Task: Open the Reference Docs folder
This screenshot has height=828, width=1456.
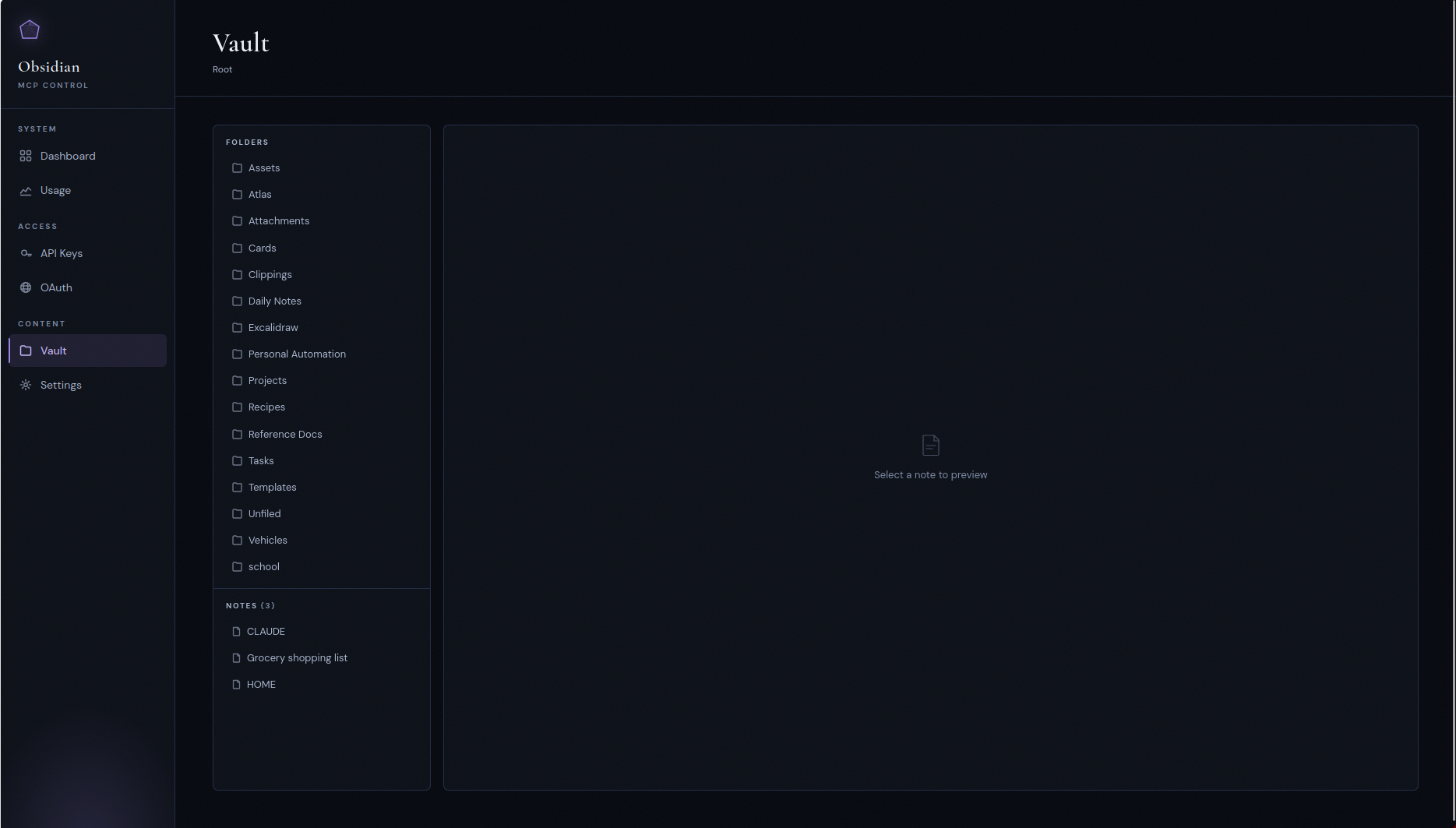Action: pyautogui.click(x=322, y=435)
